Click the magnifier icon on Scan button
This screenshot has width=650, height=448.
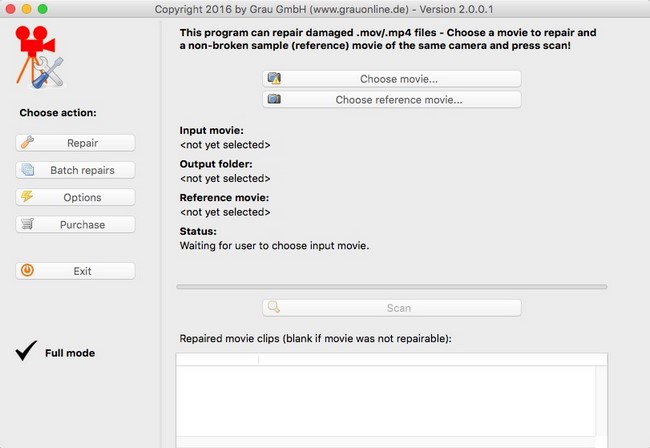tap(275, 309)
